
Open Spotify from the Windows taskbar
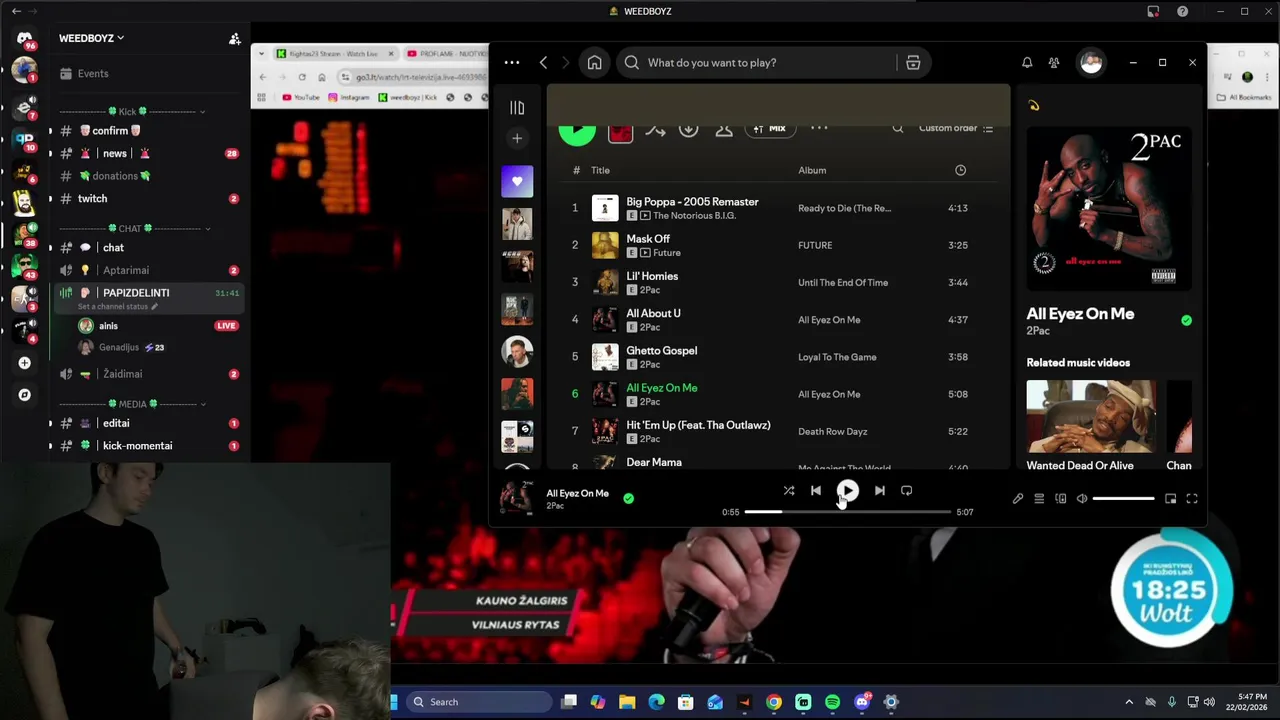point(832,702)
